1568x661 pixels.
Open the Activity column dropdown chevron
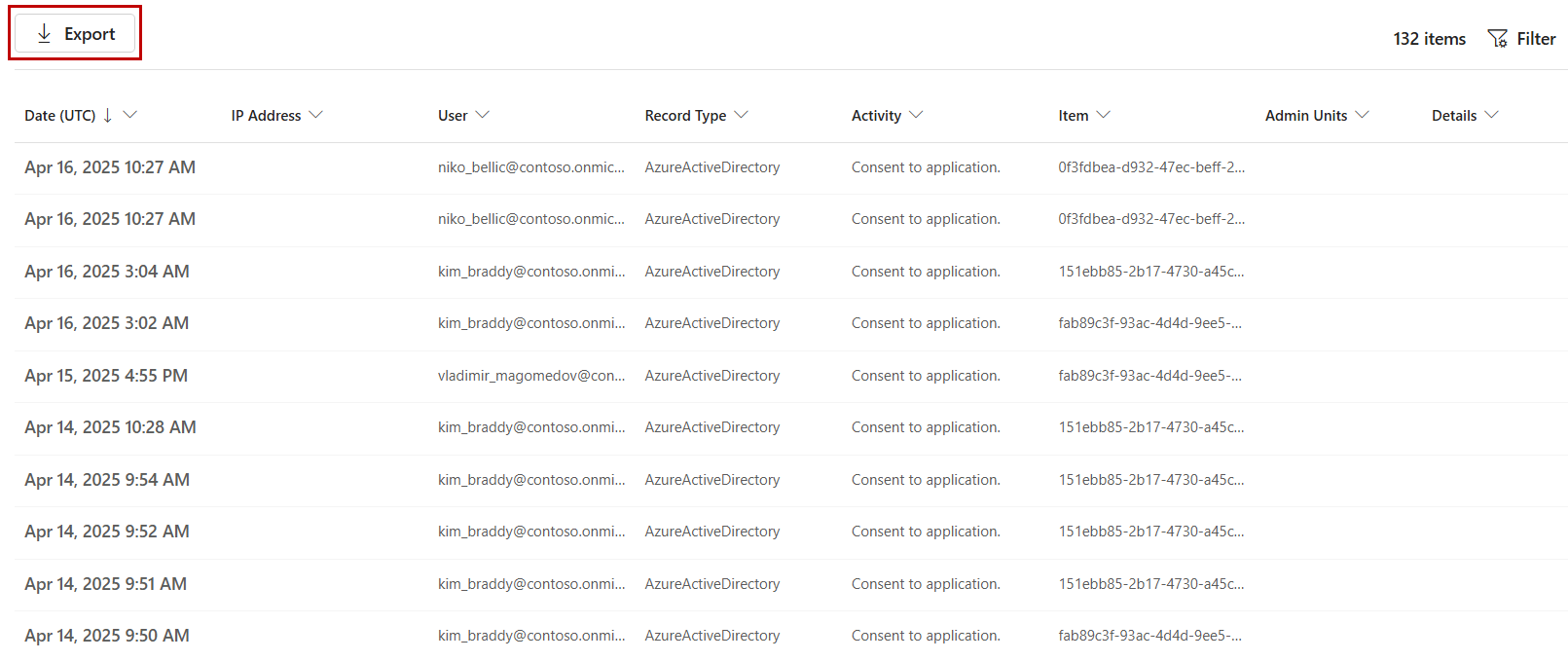915,115
